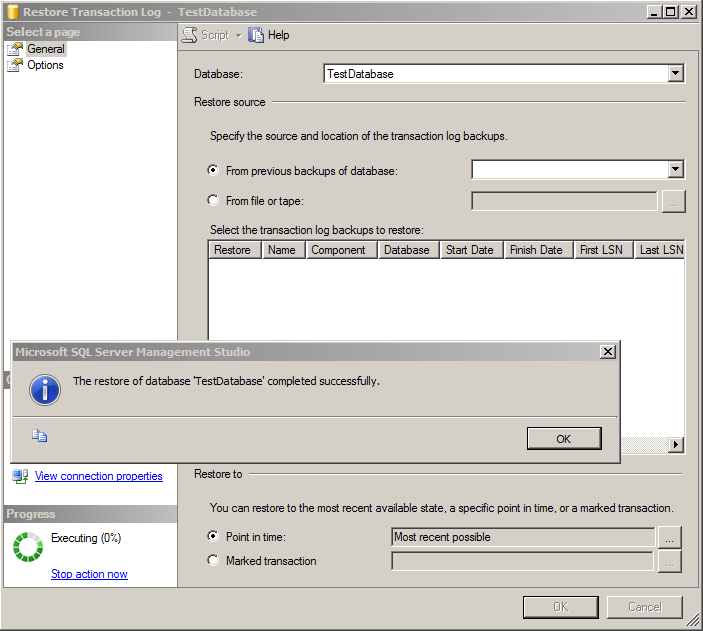Click the Most recent possible field
The image size is (703, 631).
pos(523,537)
